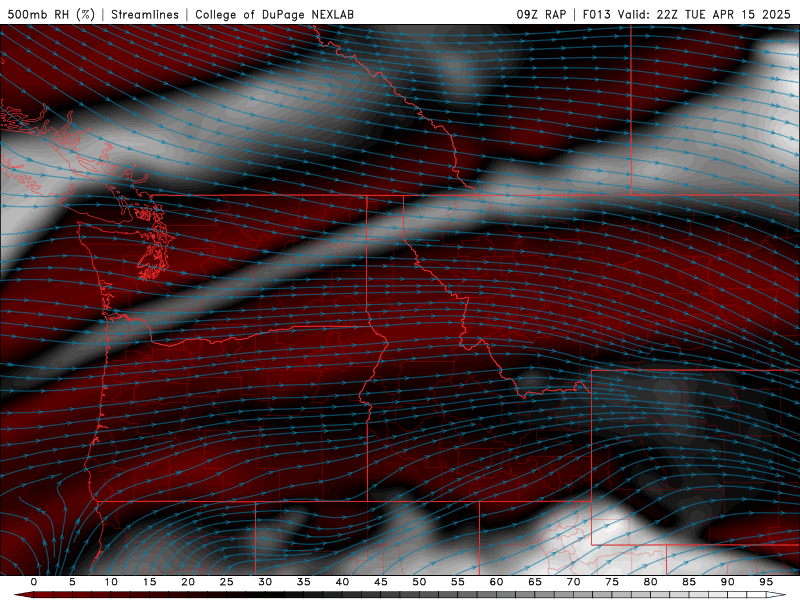The height and width of the screenshot is (600, 800).
Task: Click the colorbar label "70"
Action: point(573,582)
